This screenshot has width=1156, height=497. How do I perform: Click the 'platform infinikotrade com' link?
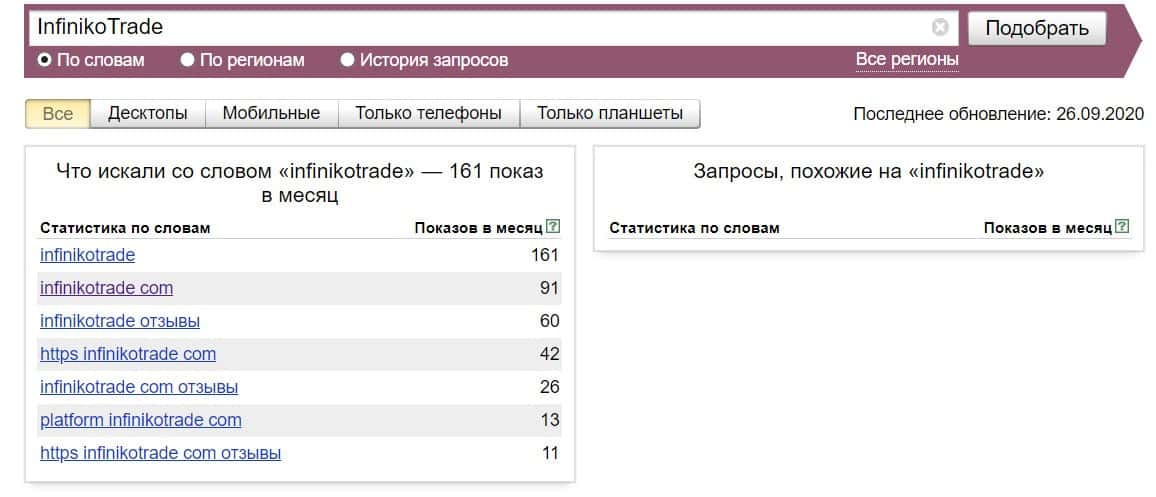[141, 420]
